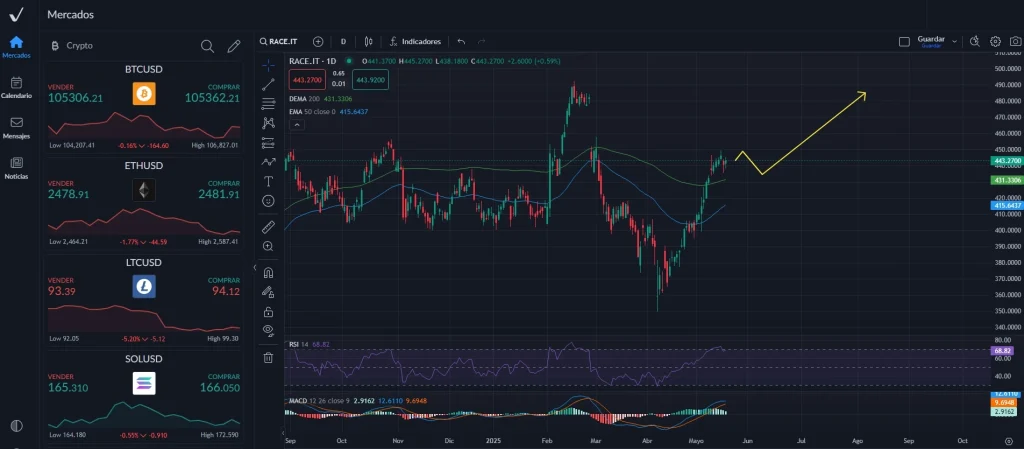The width and height of the screenshot is (1024, 449).
Task: Click ETHUSD COMPRAR price 2481.91
Action: point(219,194)
